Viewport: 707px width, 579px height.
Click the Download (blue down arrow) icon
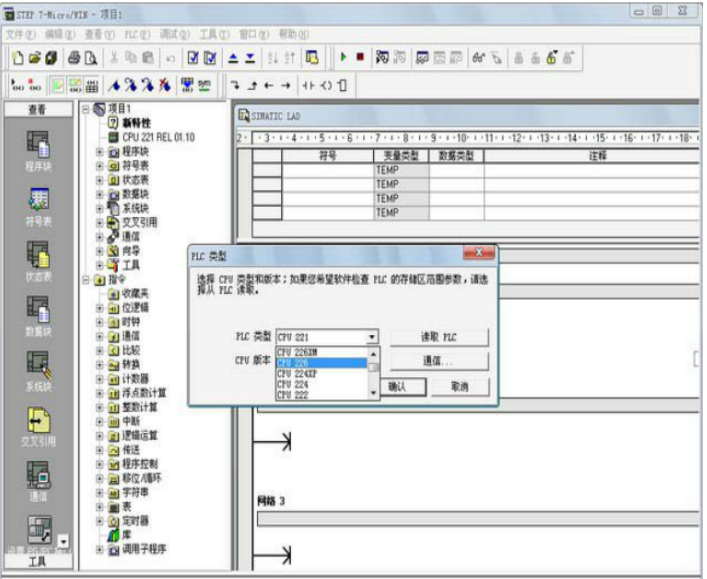coord(250,58)
